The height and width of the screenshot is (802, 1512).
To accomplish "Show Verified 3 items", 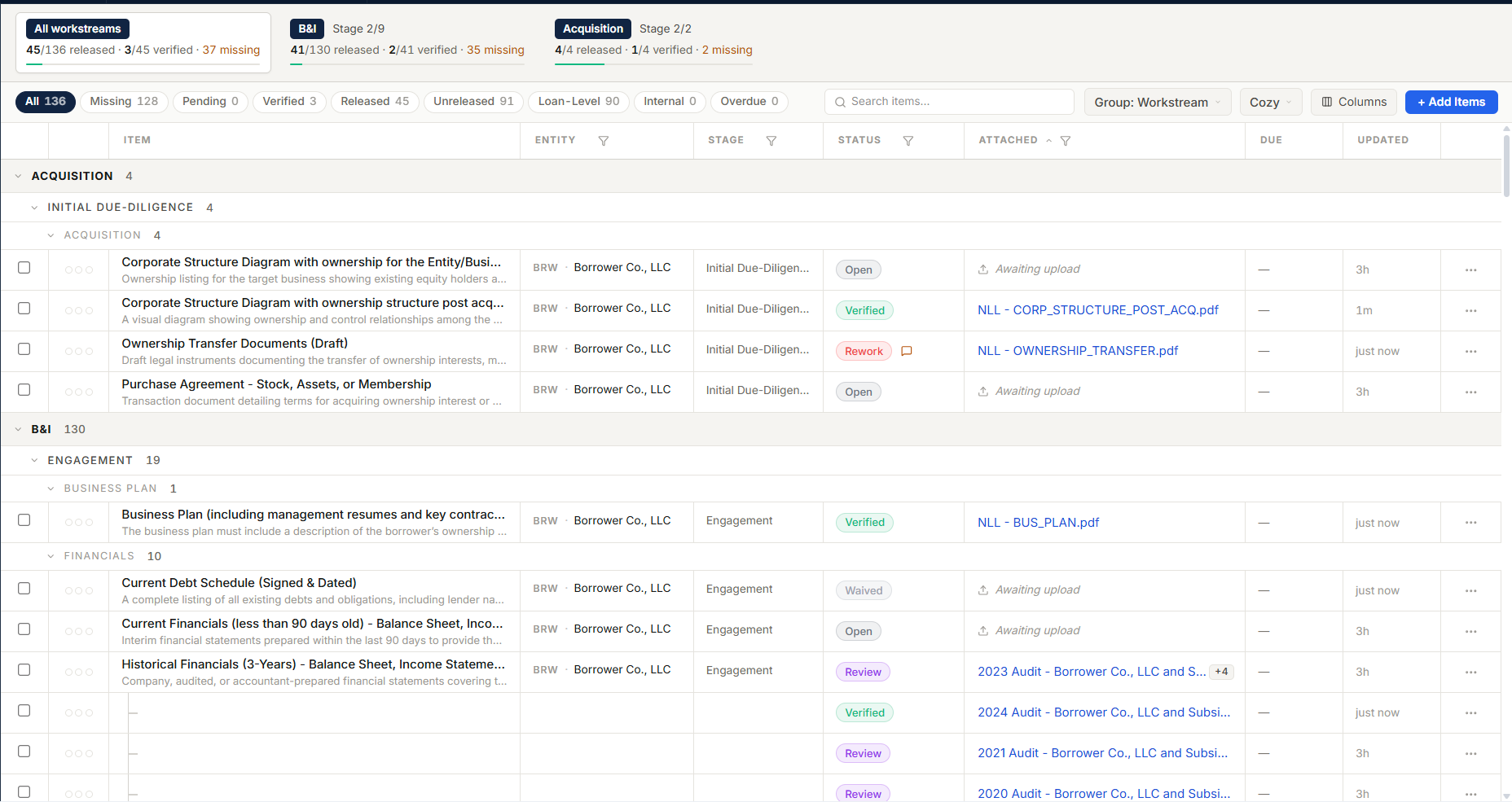I will [289, 102].
